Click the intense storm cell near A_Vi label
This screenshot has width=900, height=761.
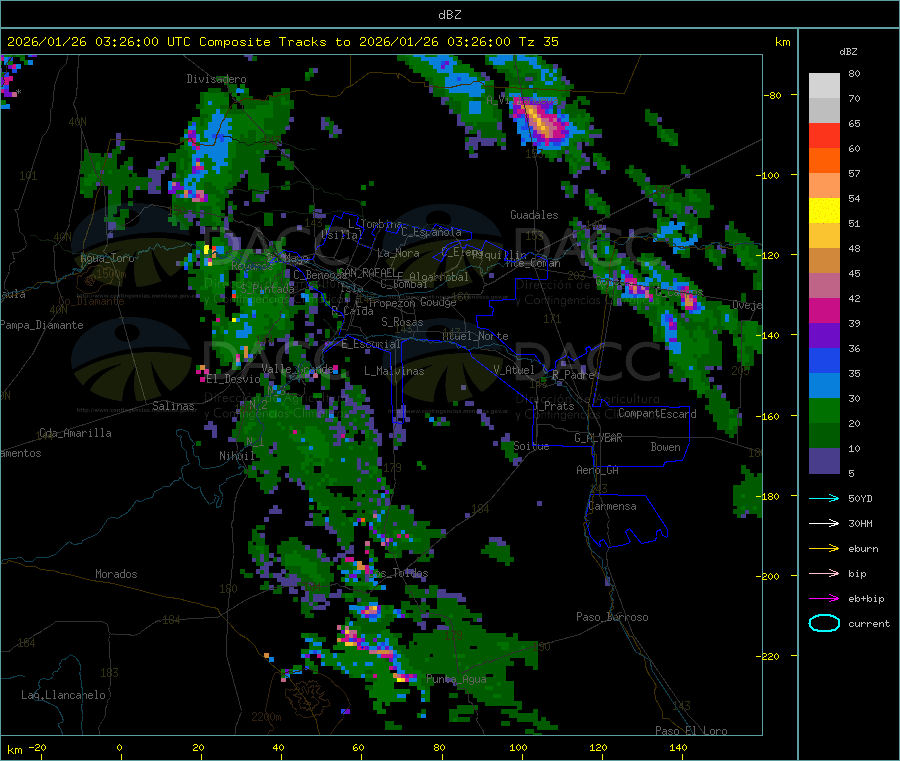542,123
